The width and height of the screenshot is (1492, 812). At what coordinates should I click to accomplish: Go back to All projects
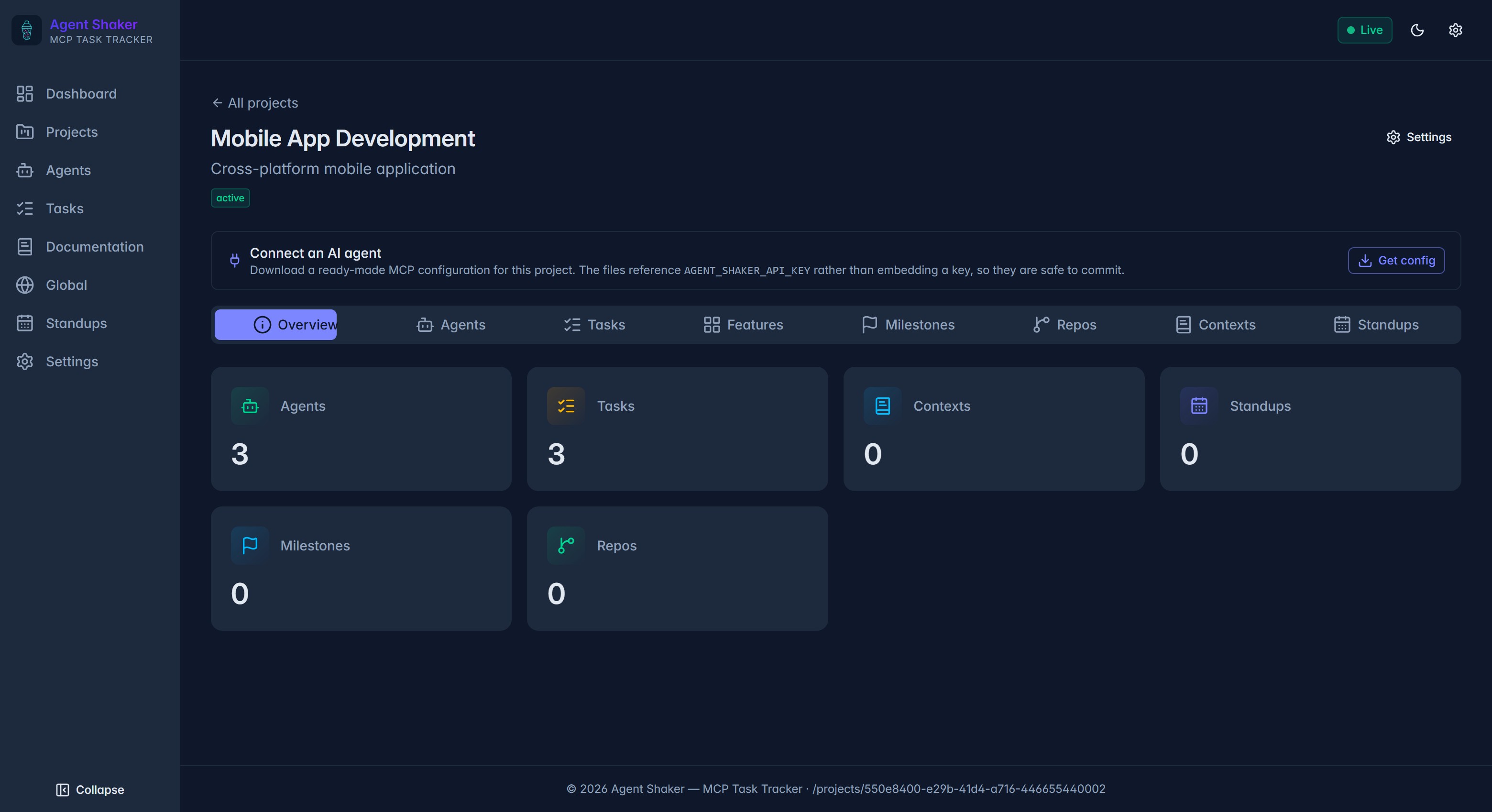(x=255, y=103)
